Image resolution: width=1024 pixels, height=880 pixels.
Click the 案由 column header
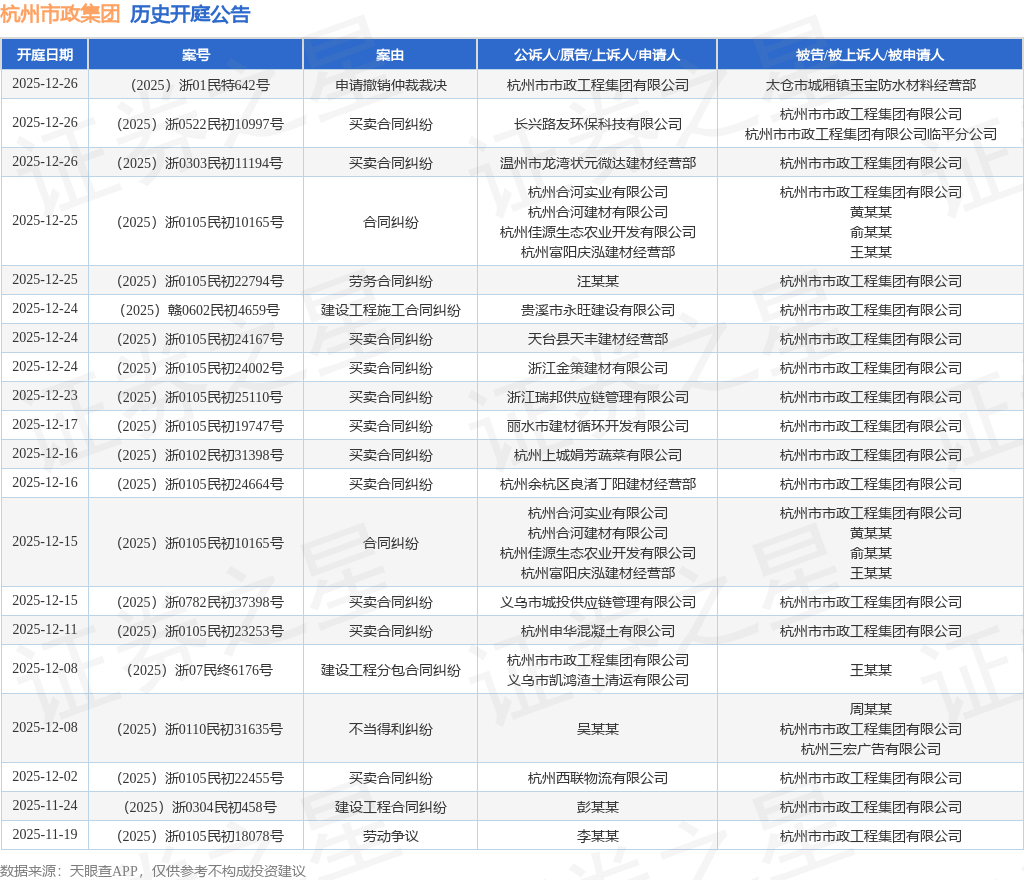coord(391,55)
